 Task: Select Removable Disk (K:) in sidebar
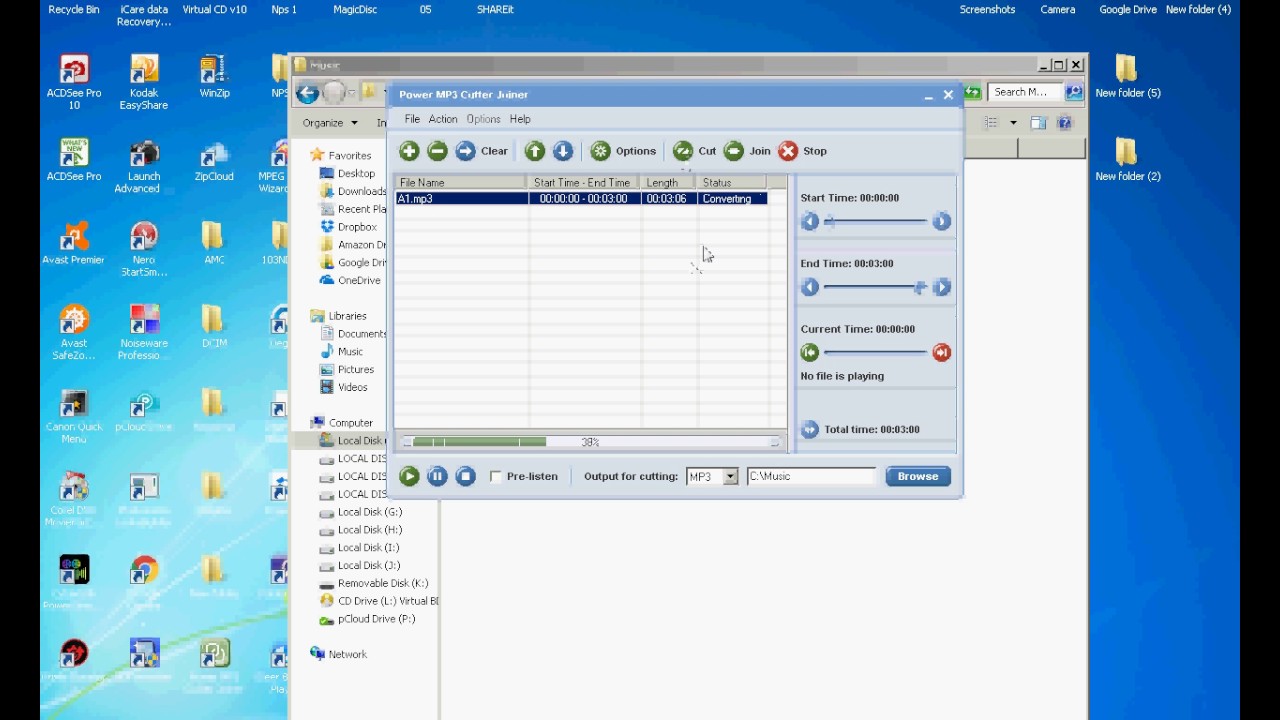coord(374,584)
